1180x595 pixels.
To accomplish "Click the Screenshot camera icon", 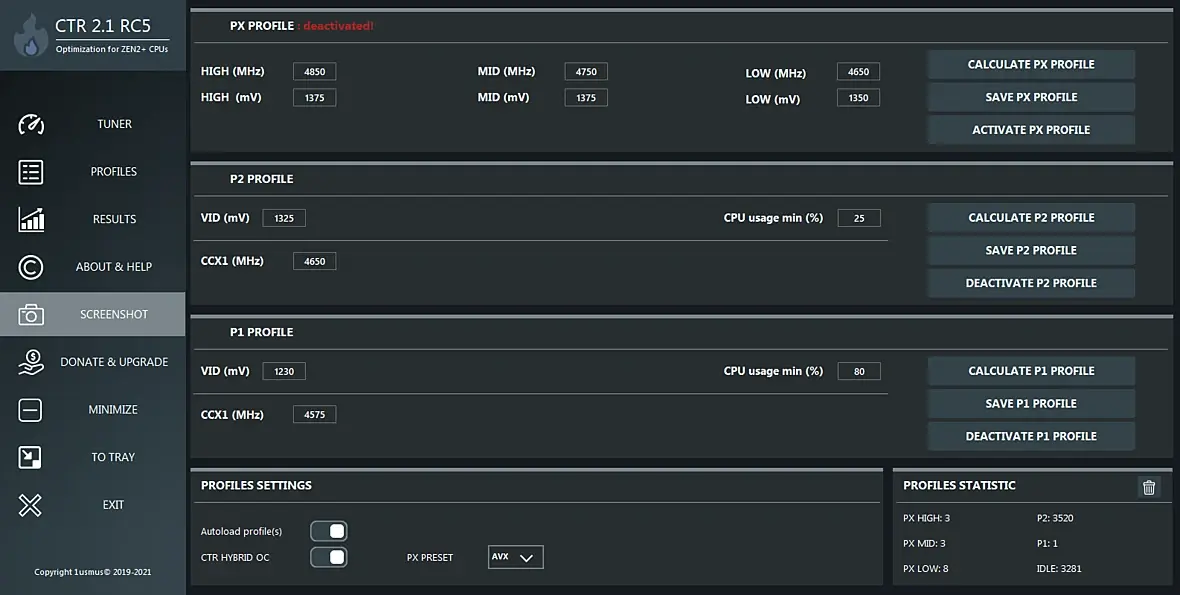I will click(x=31, y=314).
